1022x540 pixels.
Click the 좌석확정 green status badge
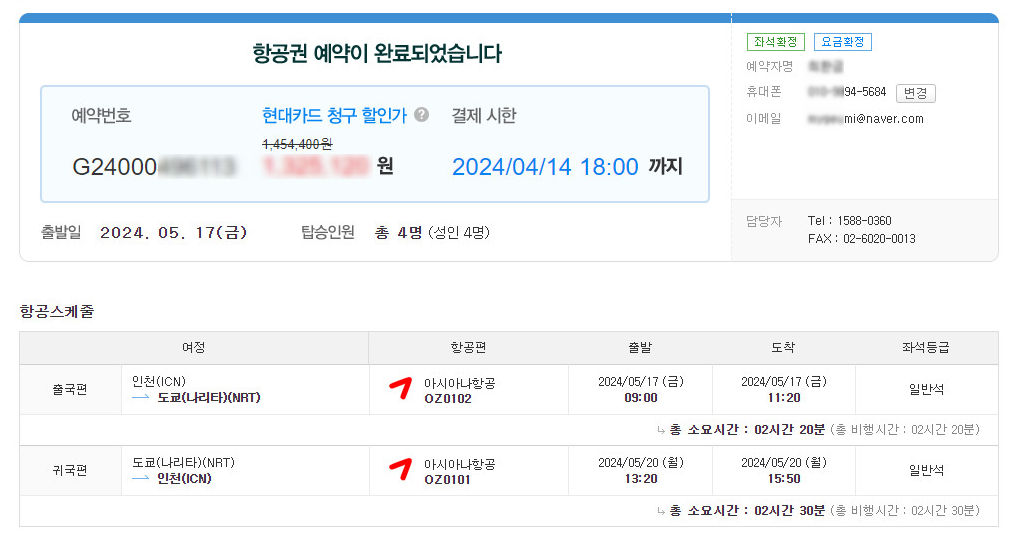click(776, 42)
